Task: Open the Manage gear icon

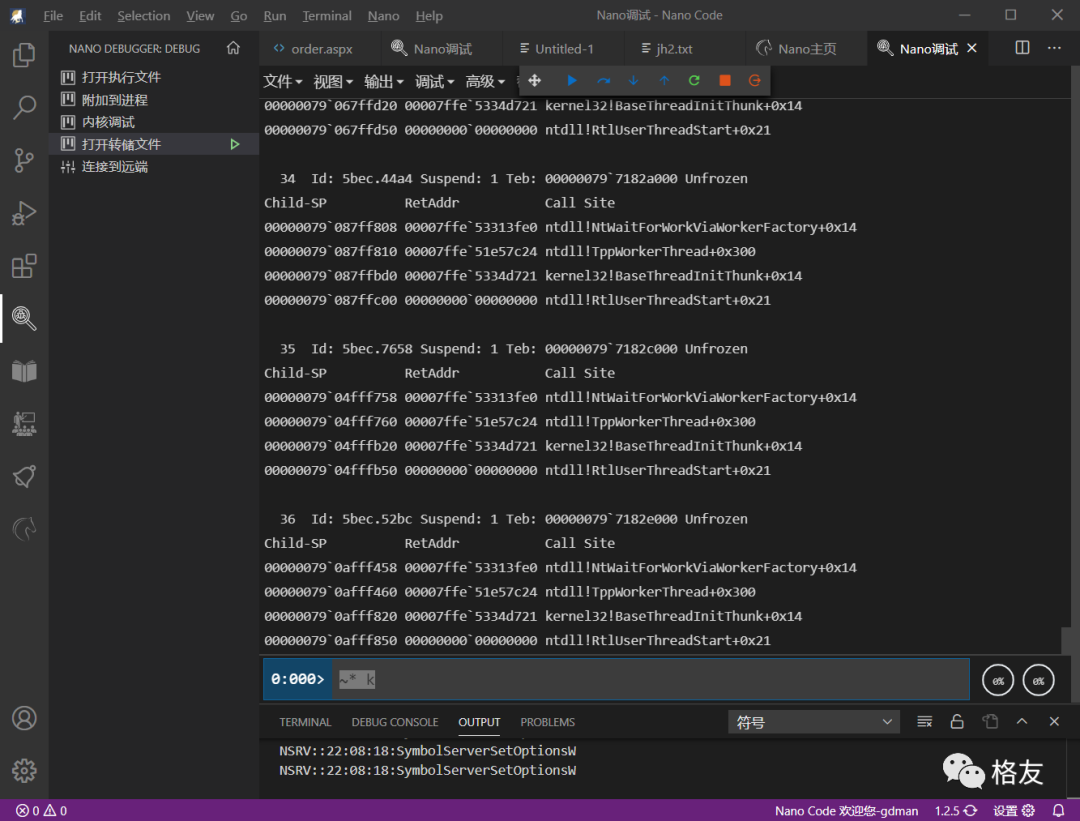Action: [x=24, y=771]
